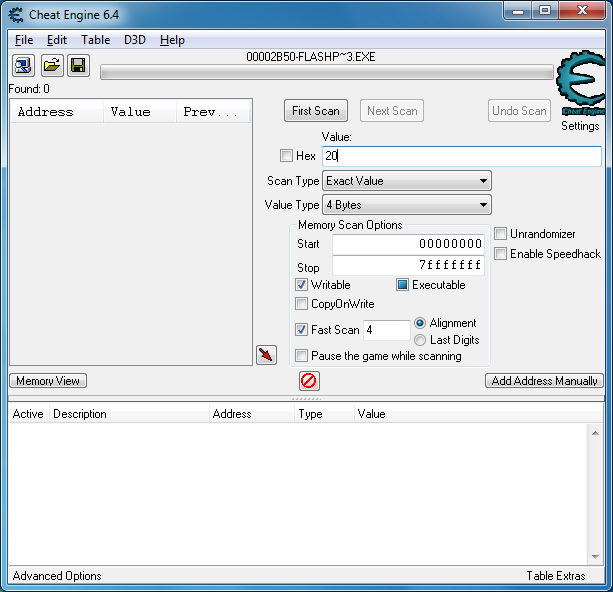Click the floppy disk save icon
This screenshot has width=613, height=592.
[79, 65]
